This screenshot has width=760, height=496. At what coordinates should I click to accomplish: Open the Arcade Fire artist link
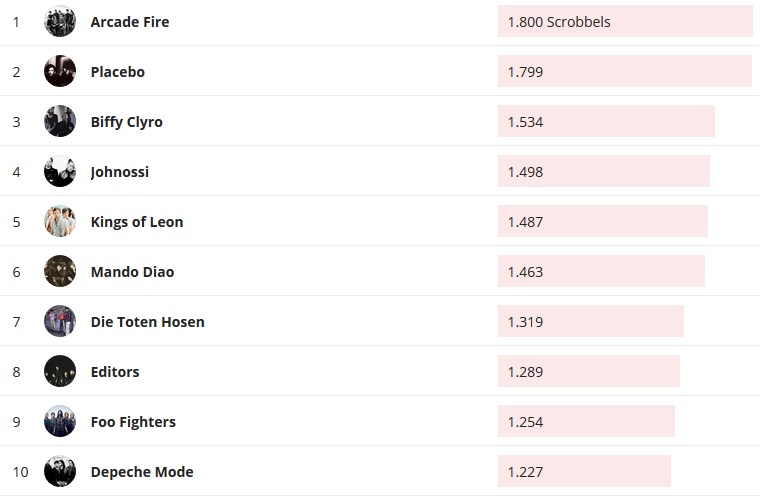tap(130, 22)
